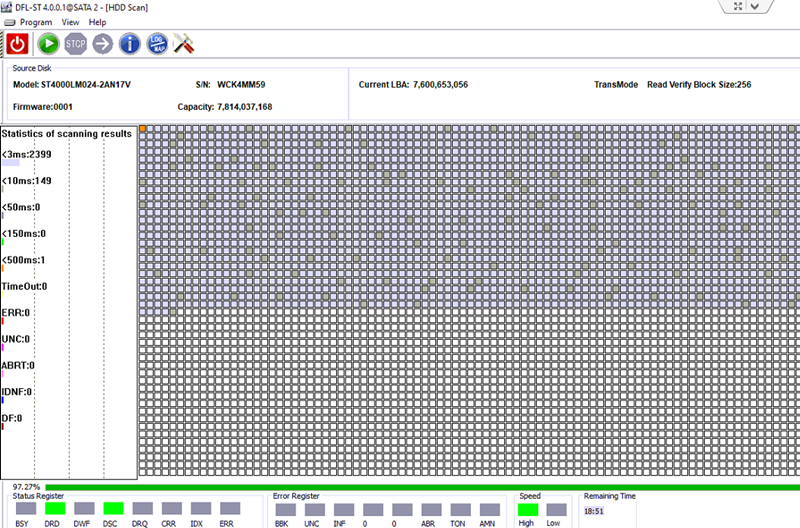The height and width of the screenshot is (528, 800).
Task: Click the Read Verify Block Size:256 text
Action: pyautogui.click(x=699, y=85)
